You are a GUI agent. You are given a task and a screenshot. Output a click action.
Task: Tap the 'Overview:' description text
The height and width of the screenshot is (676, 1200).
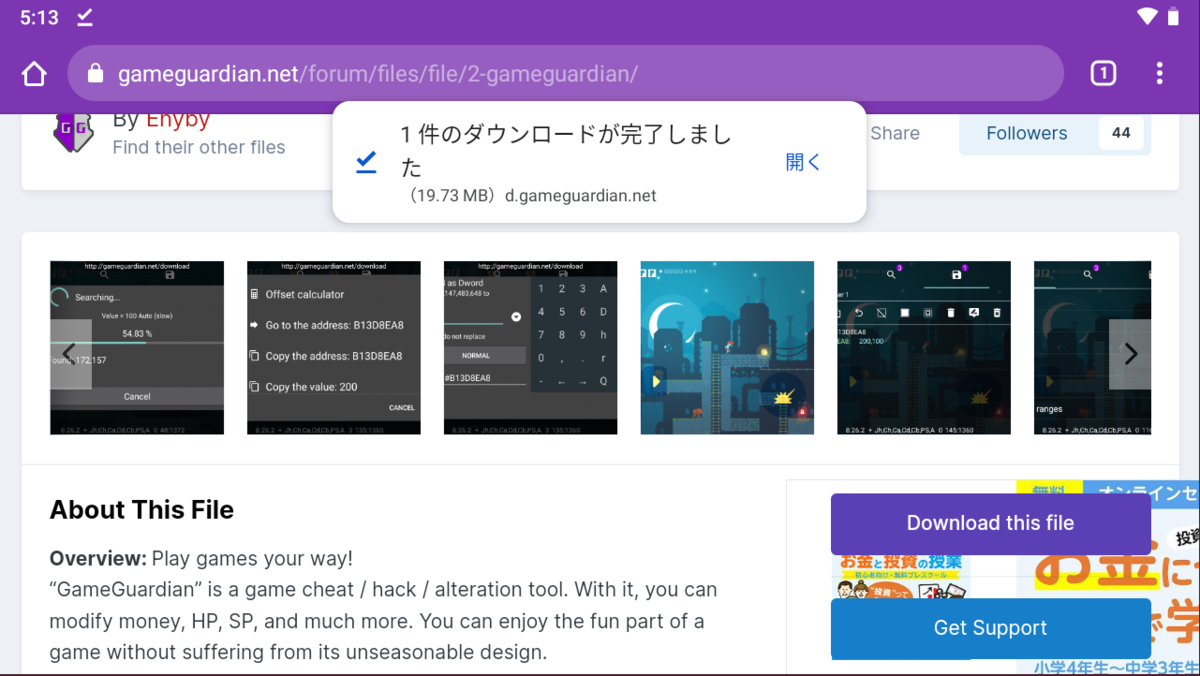[98, 558]
